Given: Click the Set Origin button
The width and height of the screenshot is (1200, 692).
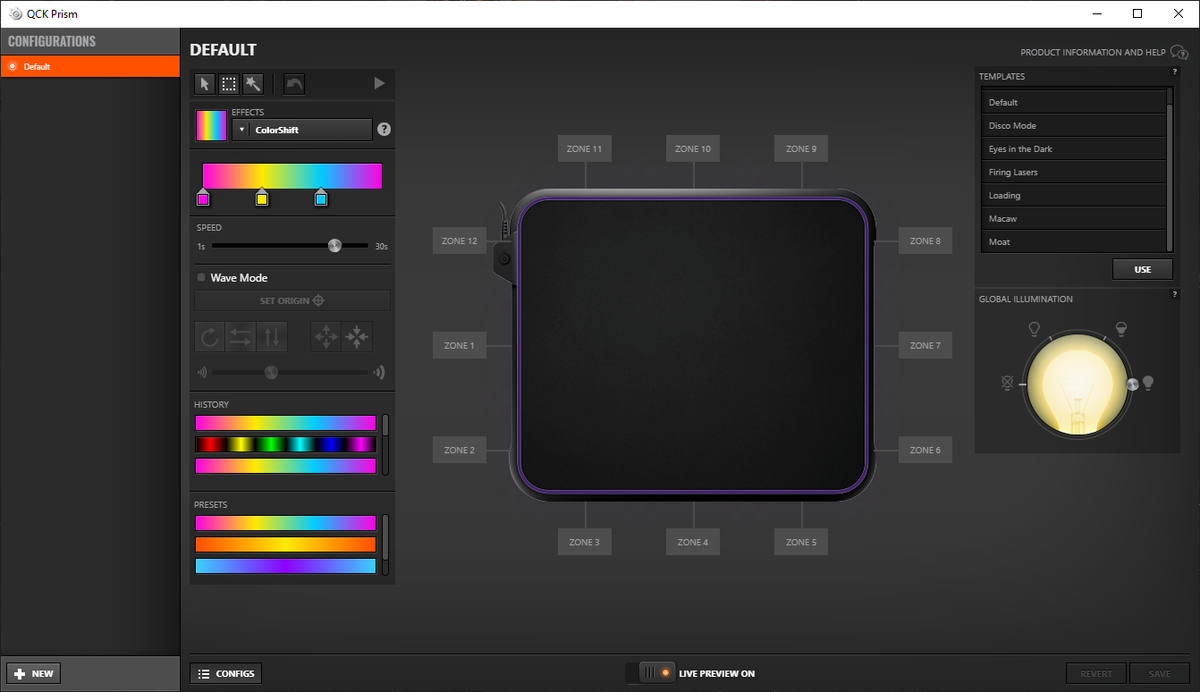Looking at the screenshot, I should click(292, 301).
